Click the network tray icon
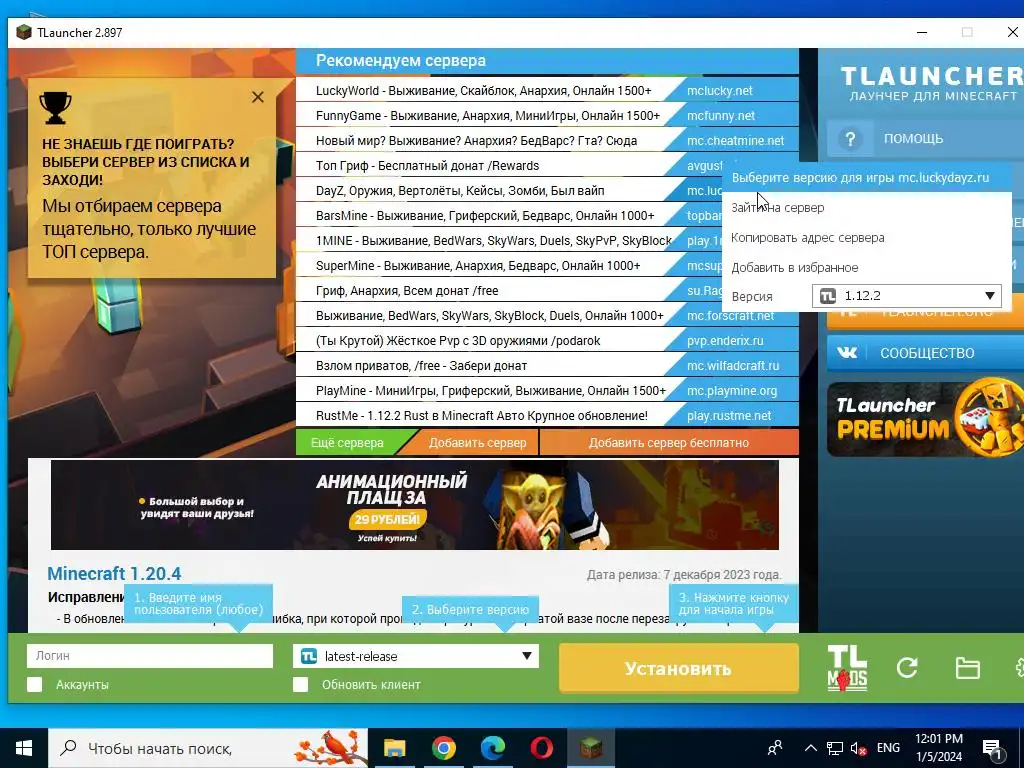This screenshot has height=768, width=1024. point(834,748)
